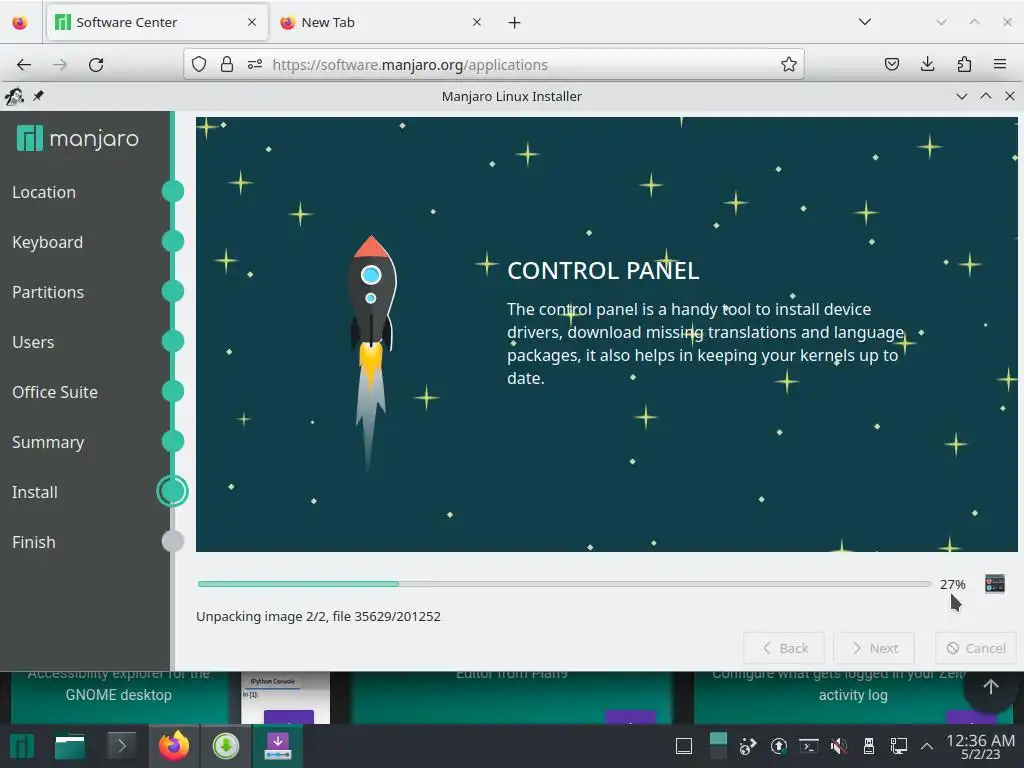Open the file manager from the taskbar
Screen dimensions: 1024x768
click(70, 746)
